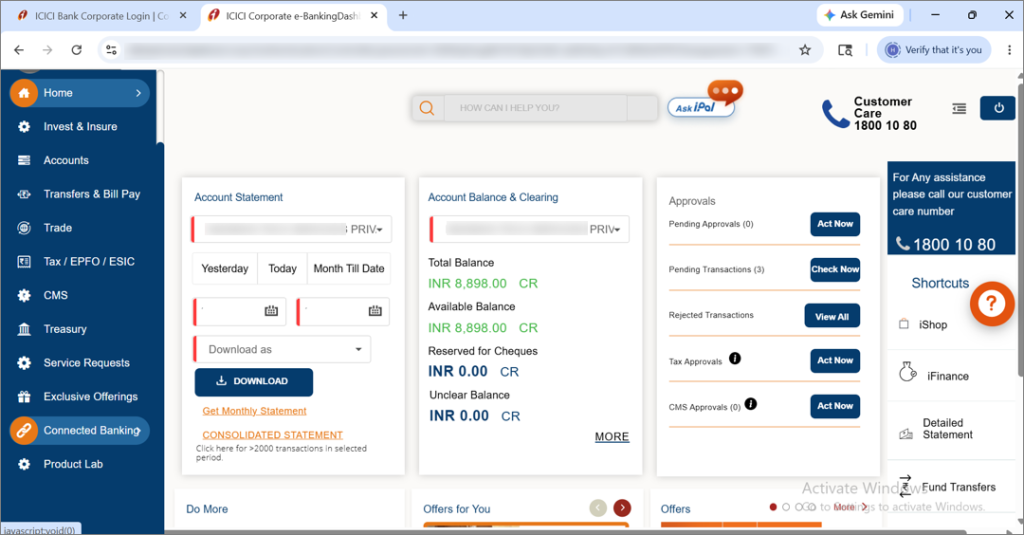The height and width of the screenshot is (535, 1024).
Task: Expand the Home menu chevron
Action: [138, 93]
